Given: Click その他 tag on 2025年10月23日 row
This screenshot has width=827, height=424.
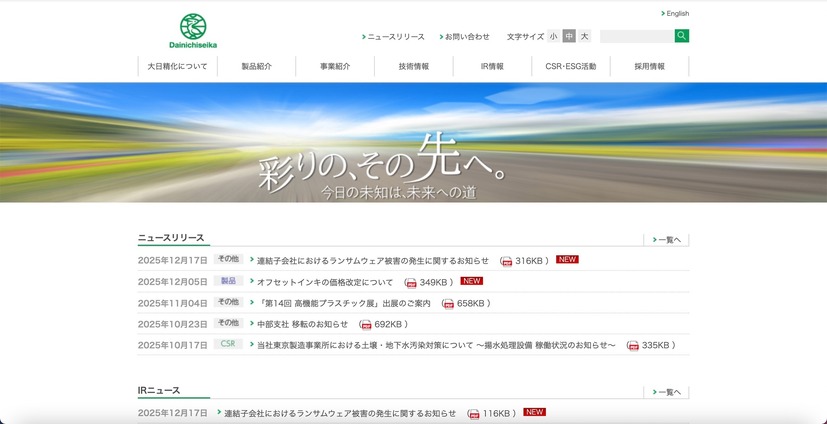Looking at the screenshot, I should point(228,323).
